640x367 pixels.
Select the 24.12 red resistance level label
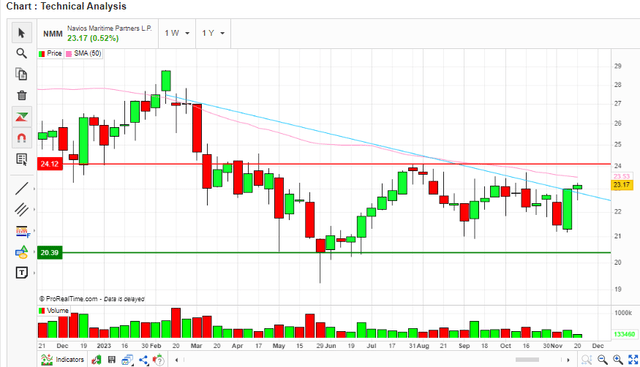click(x=50, y=164)
